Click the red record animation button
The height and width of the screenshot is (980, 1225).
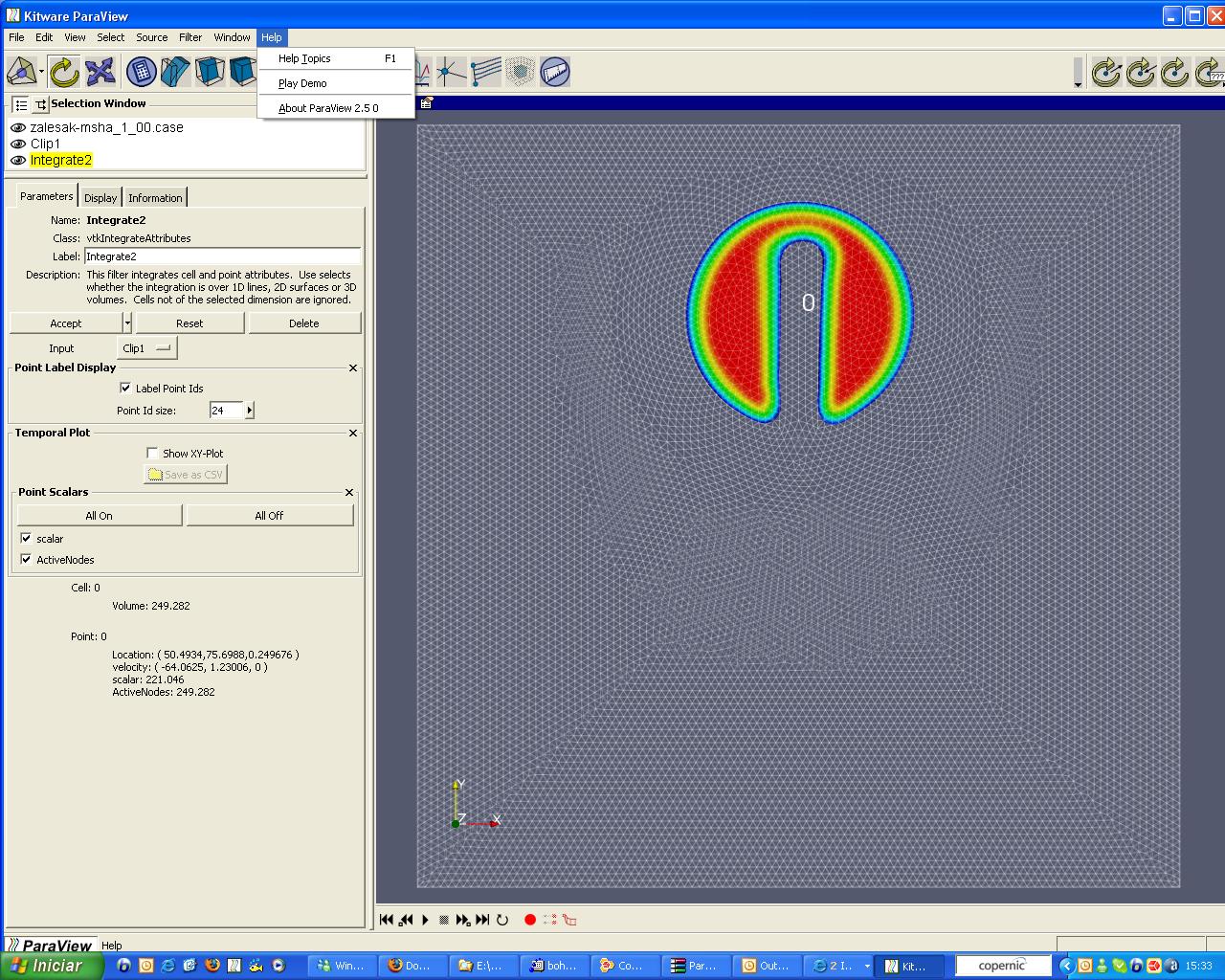click(x=530, y=920)
